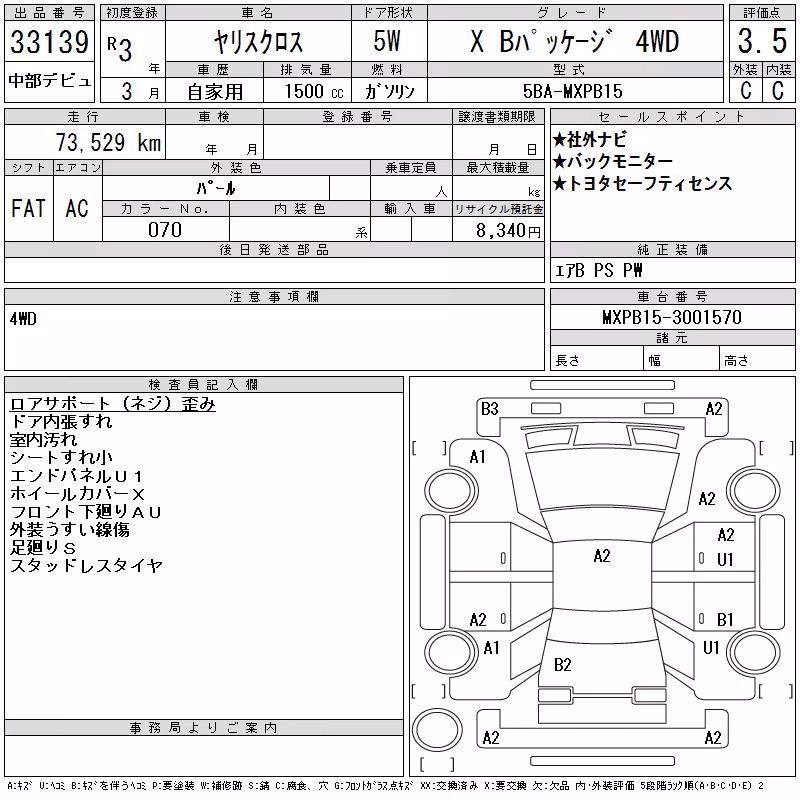Click the 後日発送部品 header

pyautogui.click(x=274, y=249)
